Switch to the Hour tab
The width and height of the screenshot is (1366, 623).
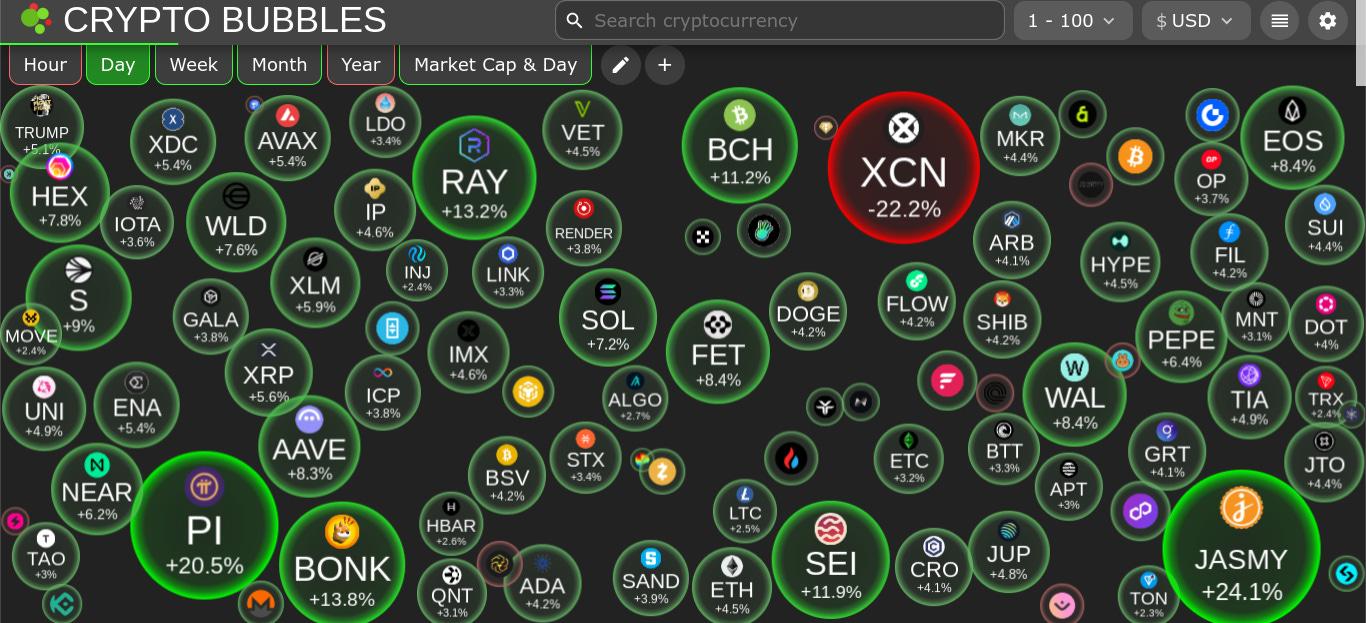click(x=45, y=65)
